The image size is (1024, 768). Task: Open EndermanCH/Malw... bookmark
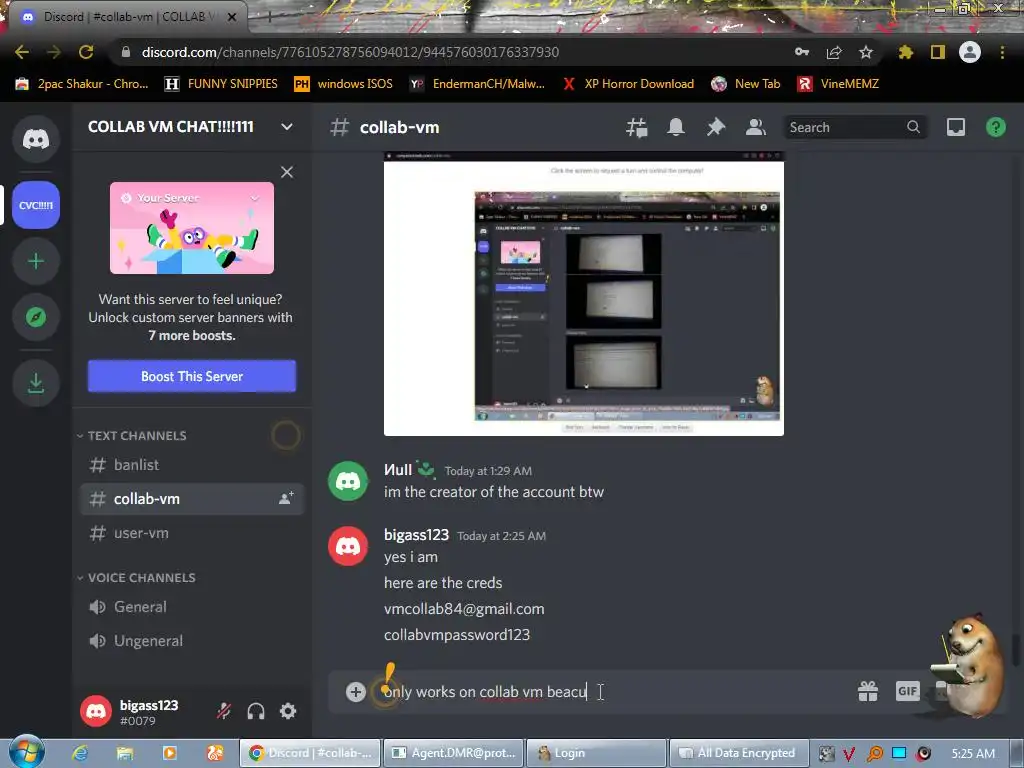coord(477,84)
